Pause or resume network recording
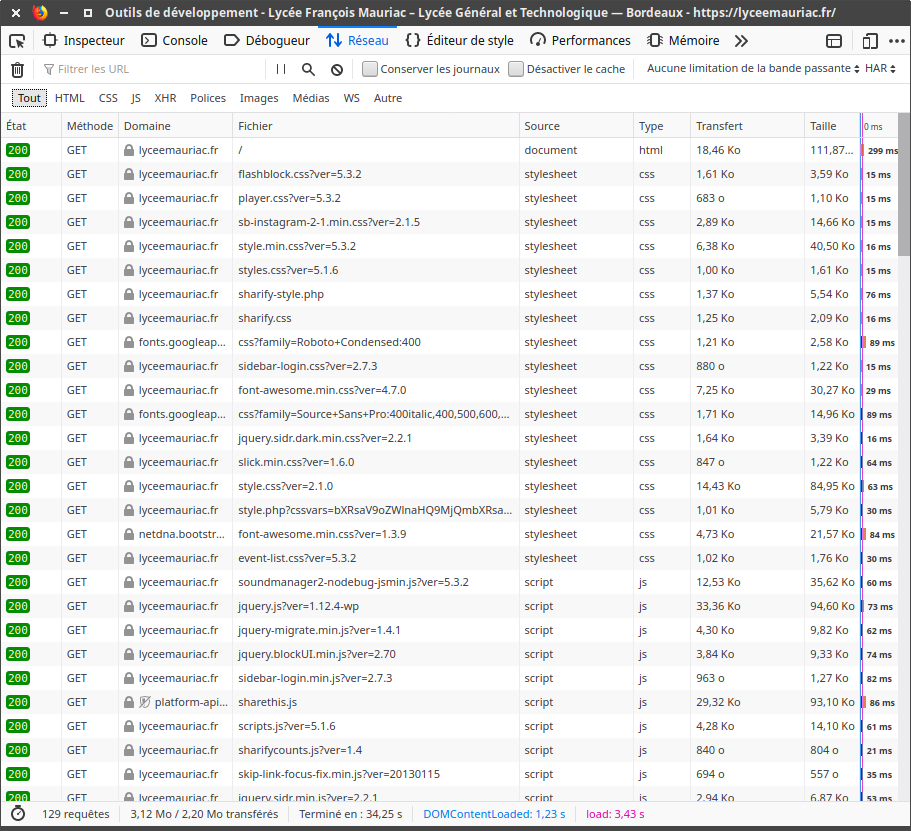This screenshot has height=831, width=911. pos(281,69)
